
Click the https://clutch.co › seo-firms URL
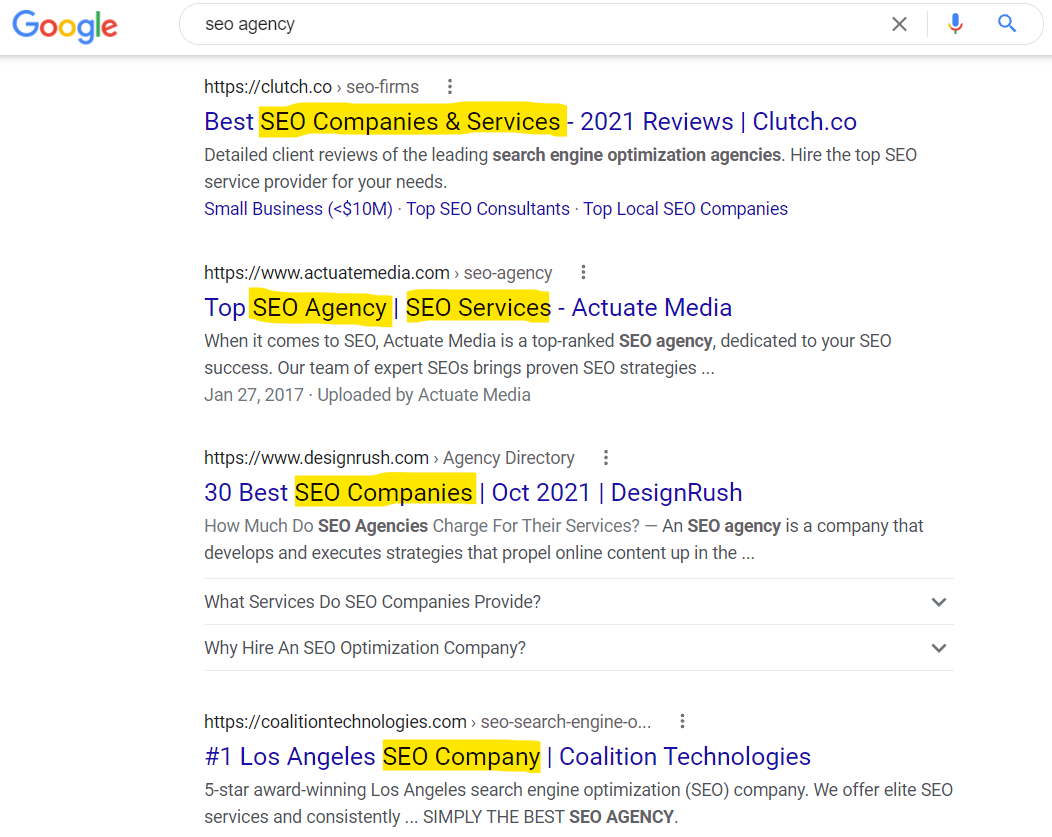pyautogui.click(x=311, y=87)
